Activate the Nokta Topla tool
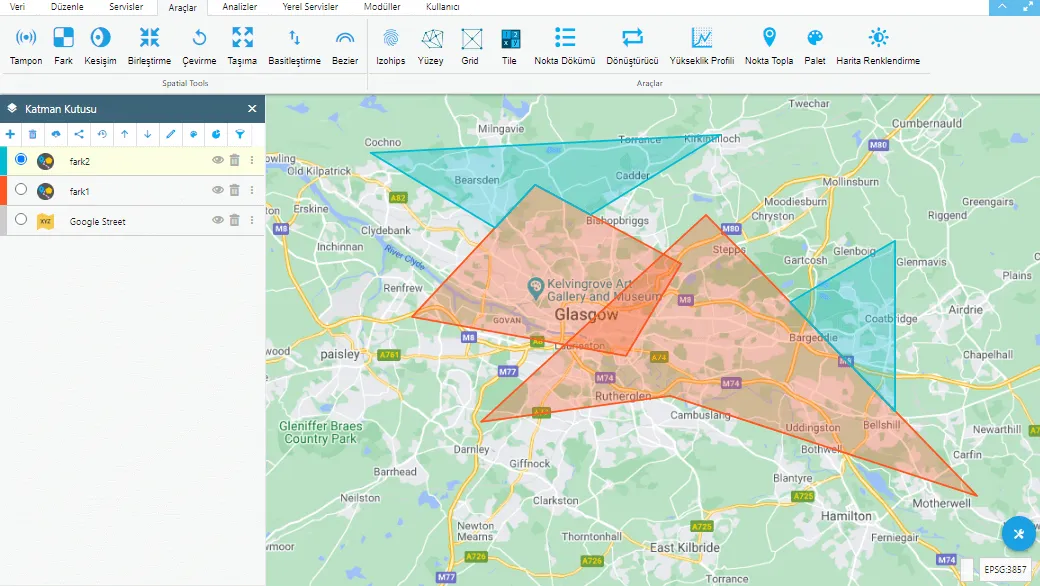This screenshot has height=586, width=1040. [x=769, y=46]
